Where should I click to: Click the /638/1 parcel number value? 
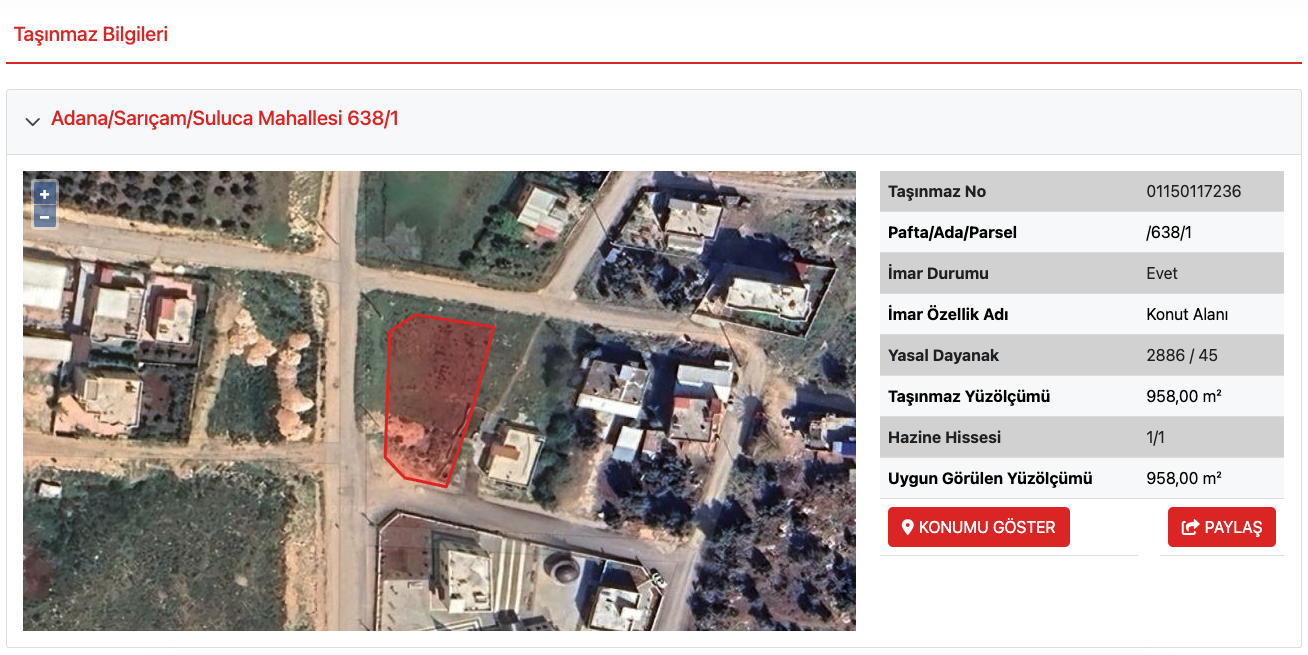tap(1169, 232)
